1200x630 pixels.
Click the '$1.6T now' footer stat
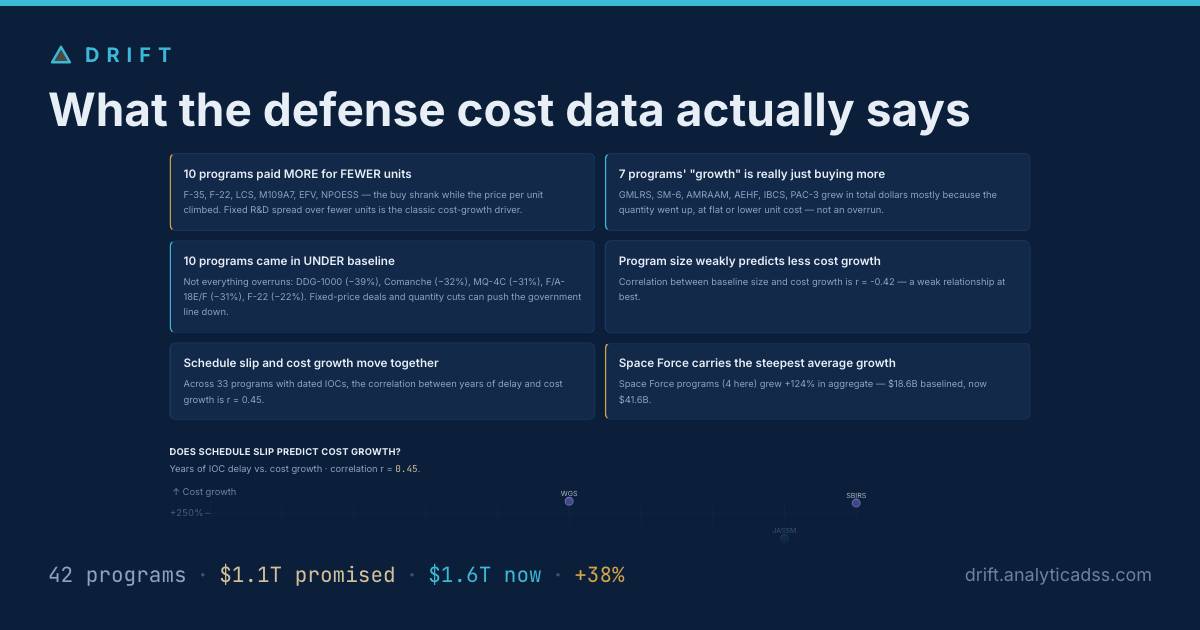pyautogui.click(x=485, y=575)
